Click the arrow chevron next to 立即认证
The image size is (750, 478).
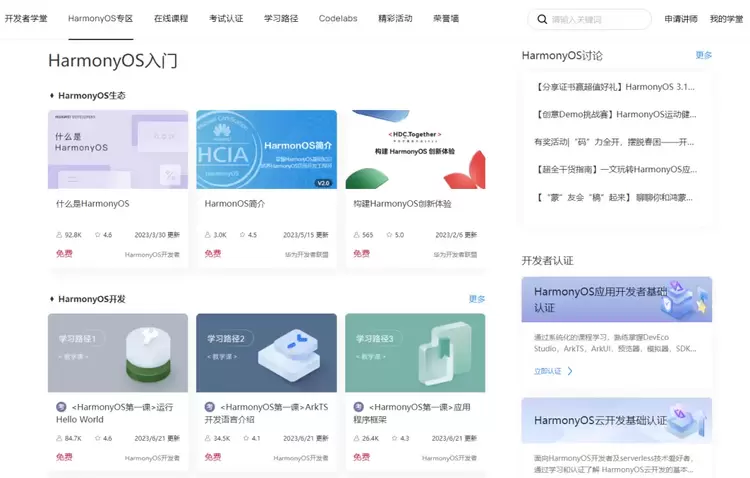pos(570,371)
